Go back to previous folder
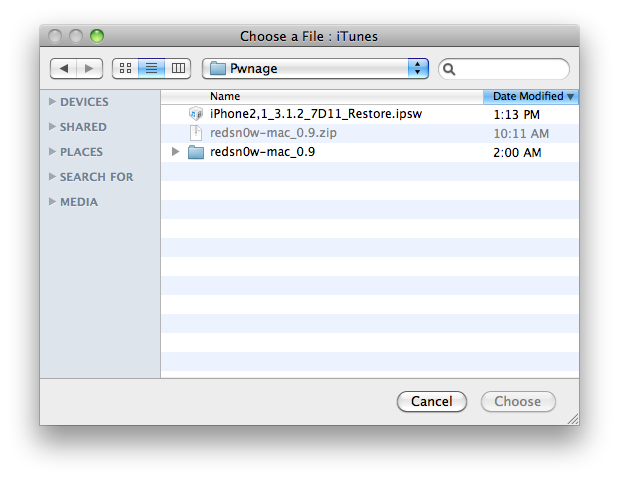 coord(64,68)
